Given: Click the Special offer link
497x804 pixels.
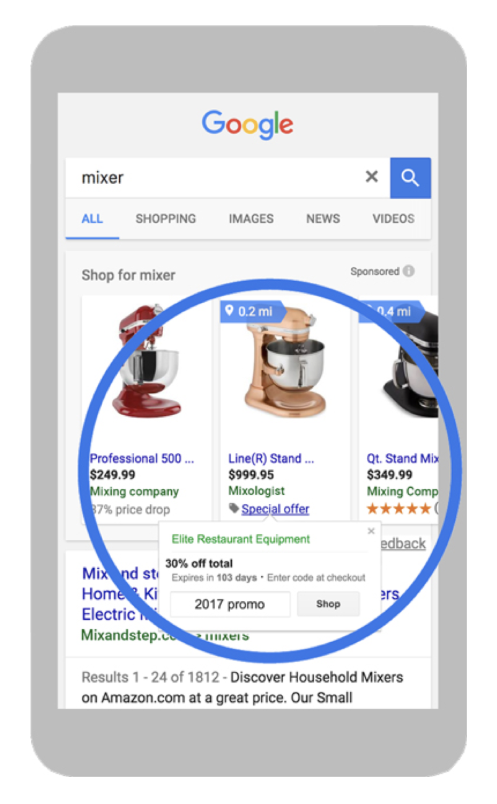Looking at the screenshot, I should [x=275, y=509].
